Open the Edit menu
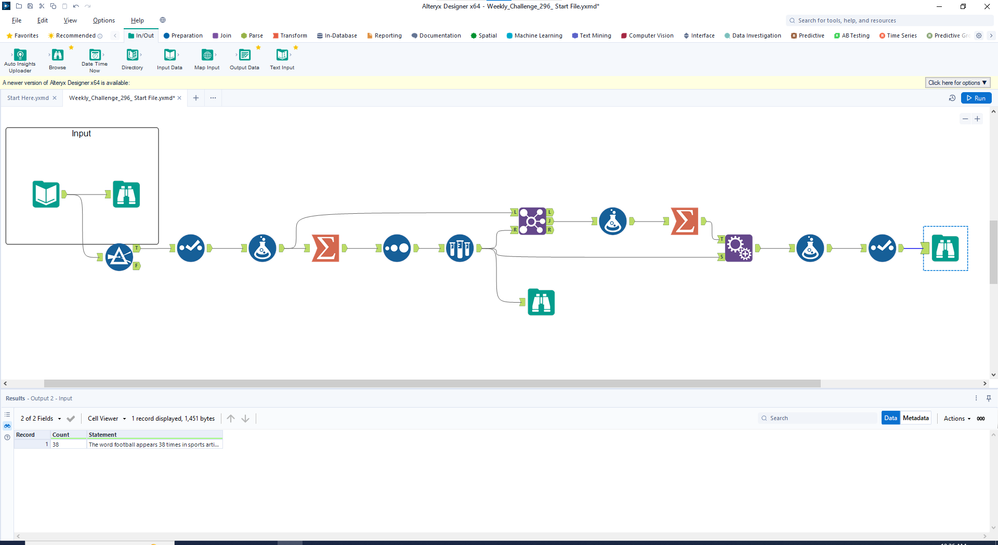This screenshot has width=998, height=545. pyautogui.click(x=43, y=20)
